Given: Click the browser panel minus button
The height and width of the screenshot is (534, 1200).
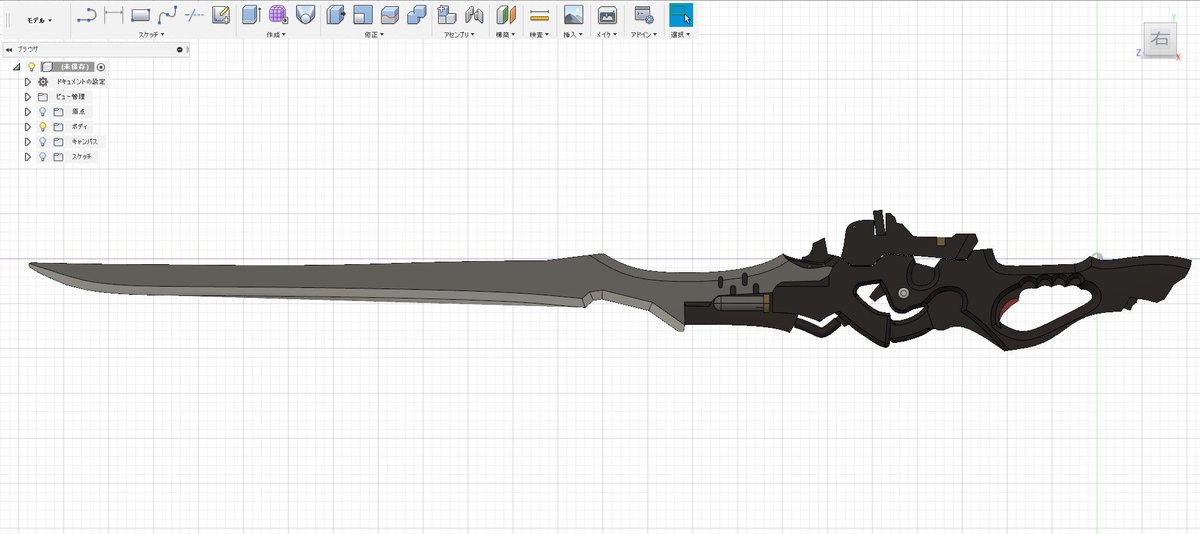Looking at the screenshot, I should [180, 49].
